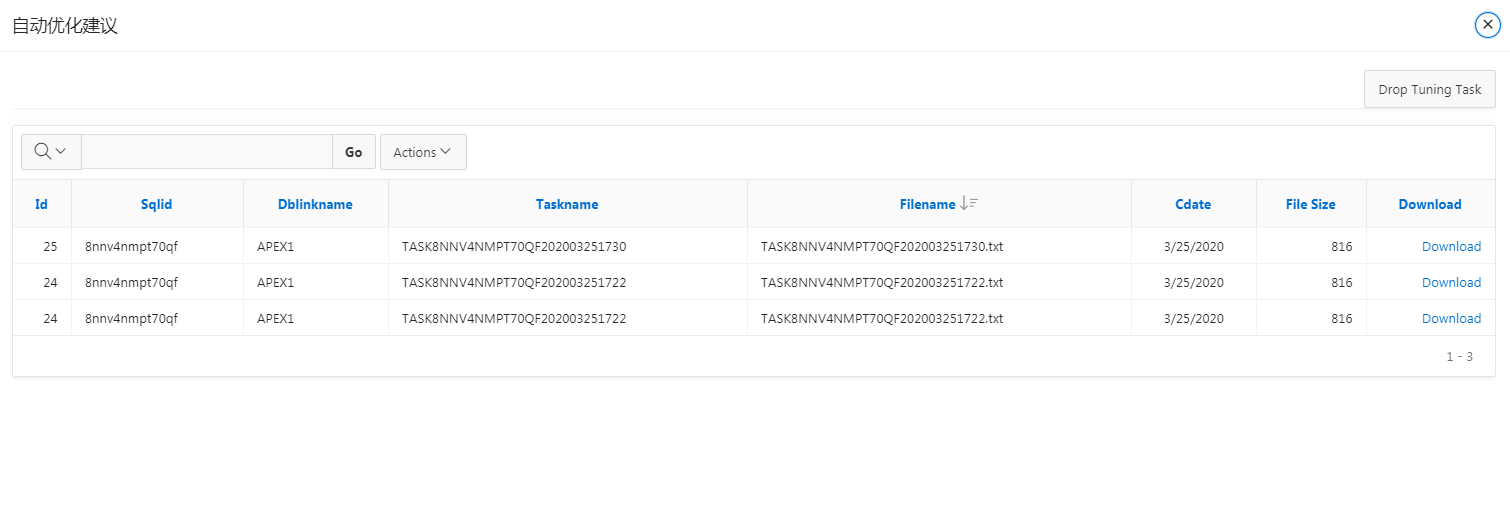
Task: Focus the report search text field
Action: pos(207,152)
